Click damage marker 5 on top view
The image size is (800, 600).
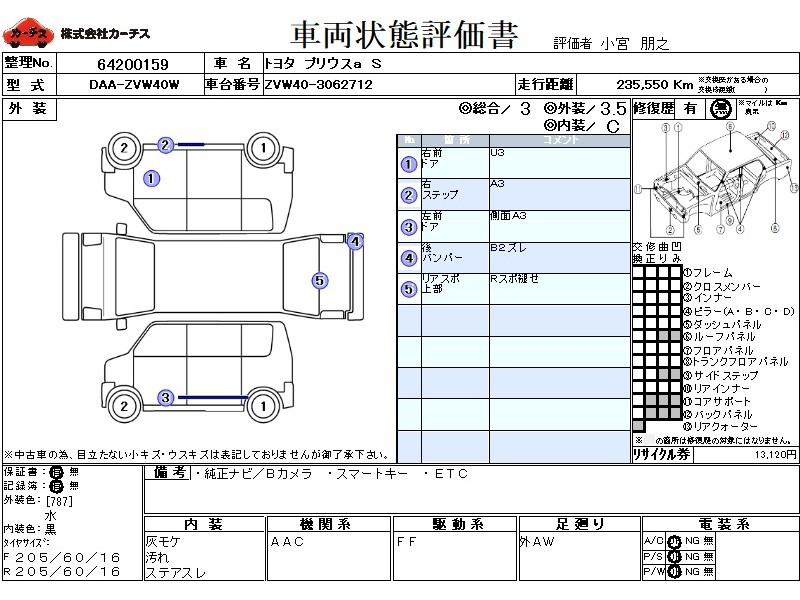pos(319,281)
